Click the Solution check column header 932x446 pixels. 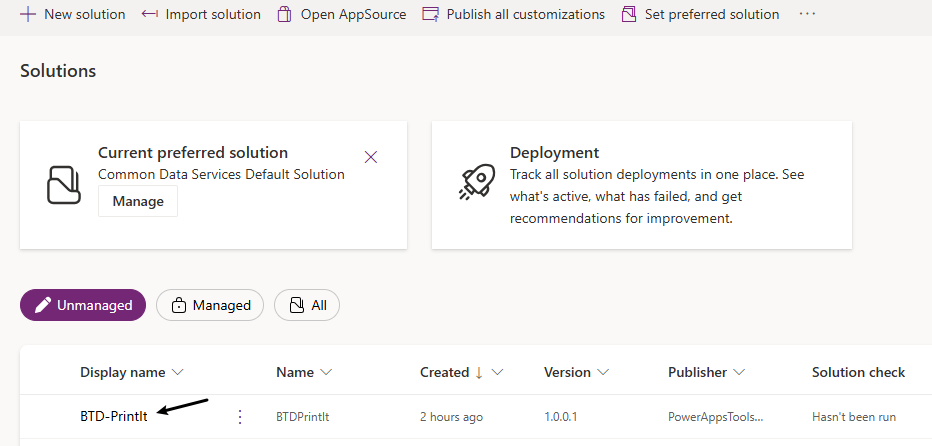(858, 372)
